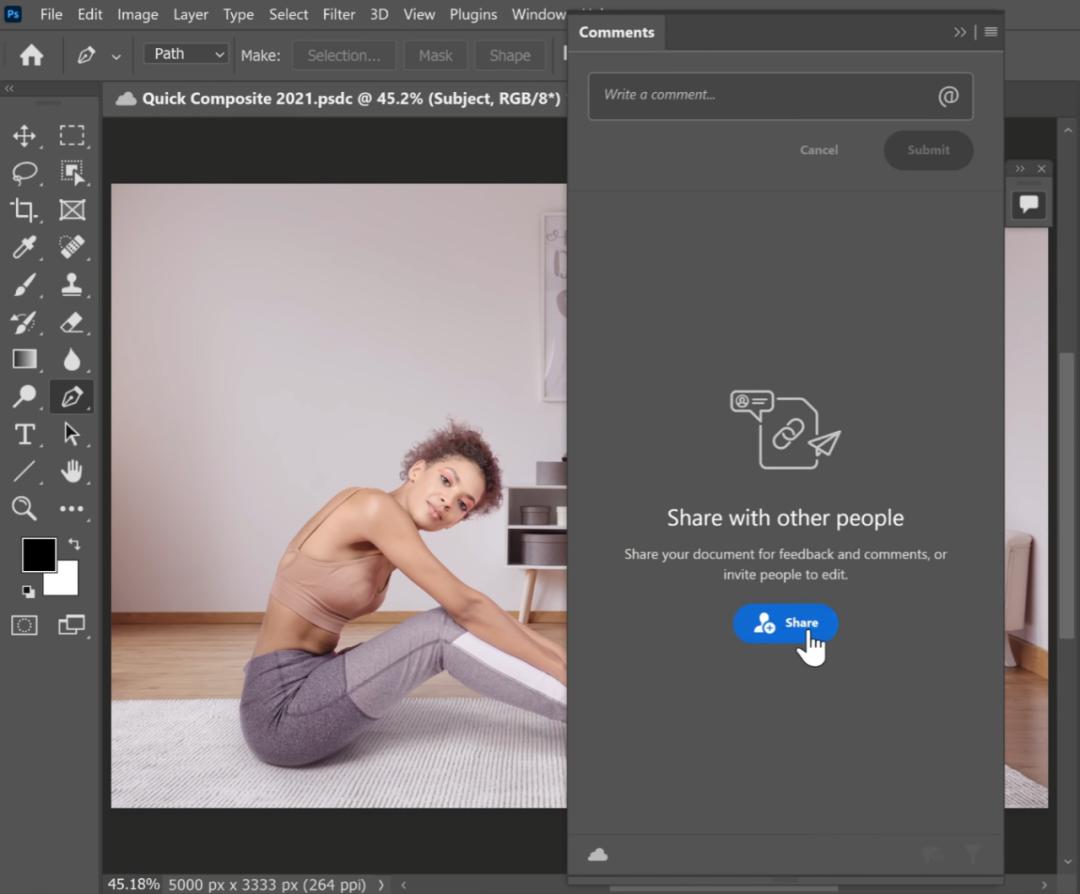Screen dimensions: 1080x894
Task: Swap foreground and background colors
Action: [x=74, y=545]
